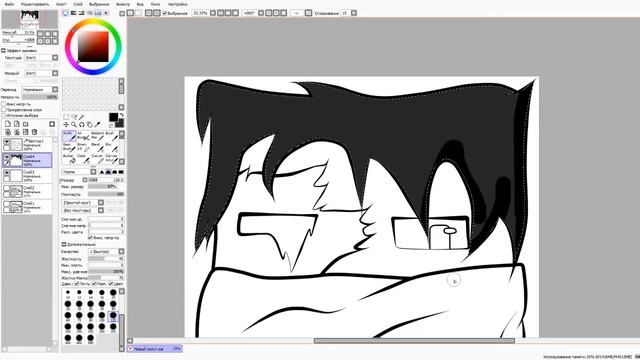Image resolution: width=640 pixels, height=360 pixels.
Task: Choose the Blur brush tool
Action: (x=111, y=147)
